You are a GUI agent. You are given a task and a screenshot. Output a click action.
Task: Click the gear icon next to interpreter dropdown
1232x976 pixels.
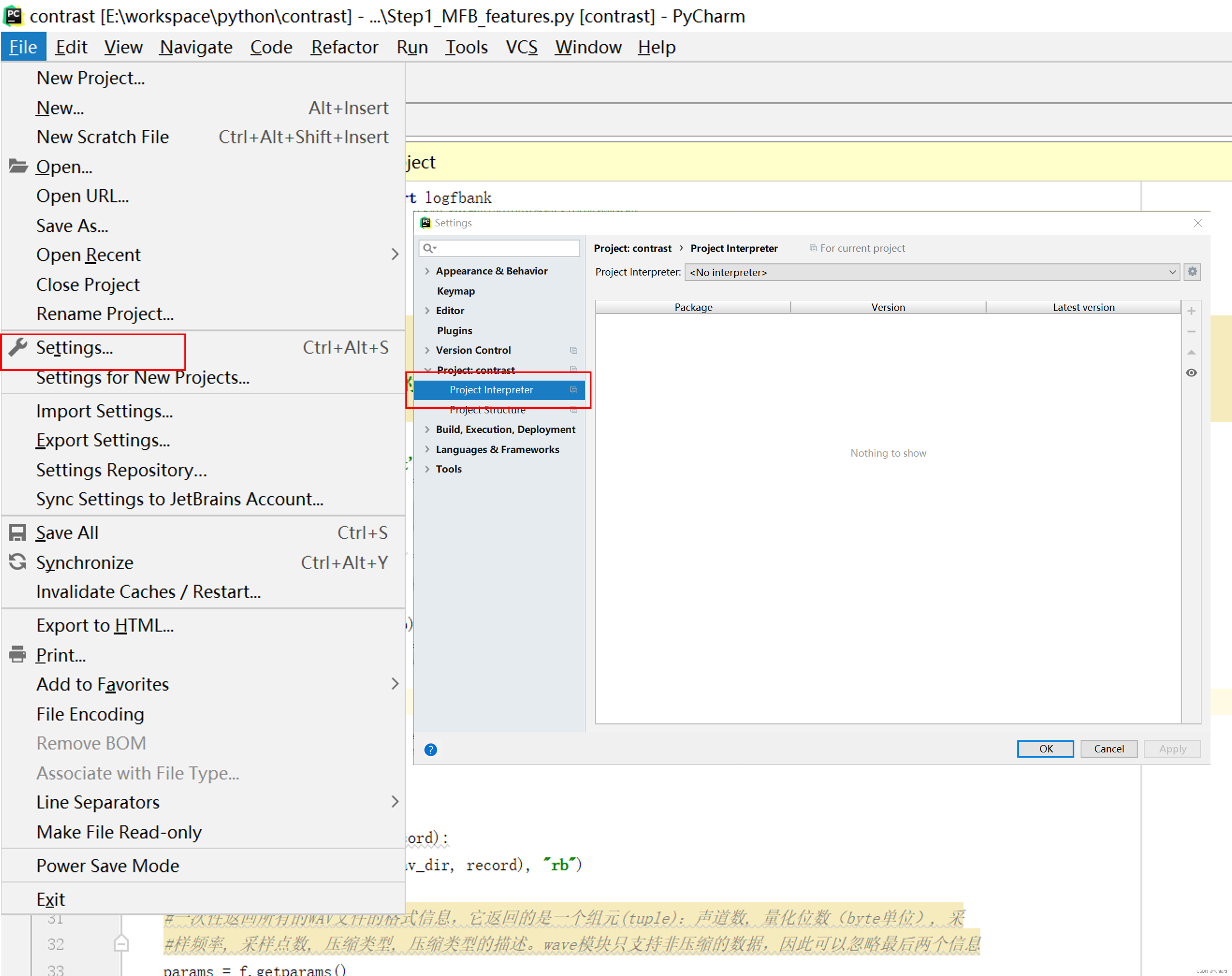[1192, 272]
